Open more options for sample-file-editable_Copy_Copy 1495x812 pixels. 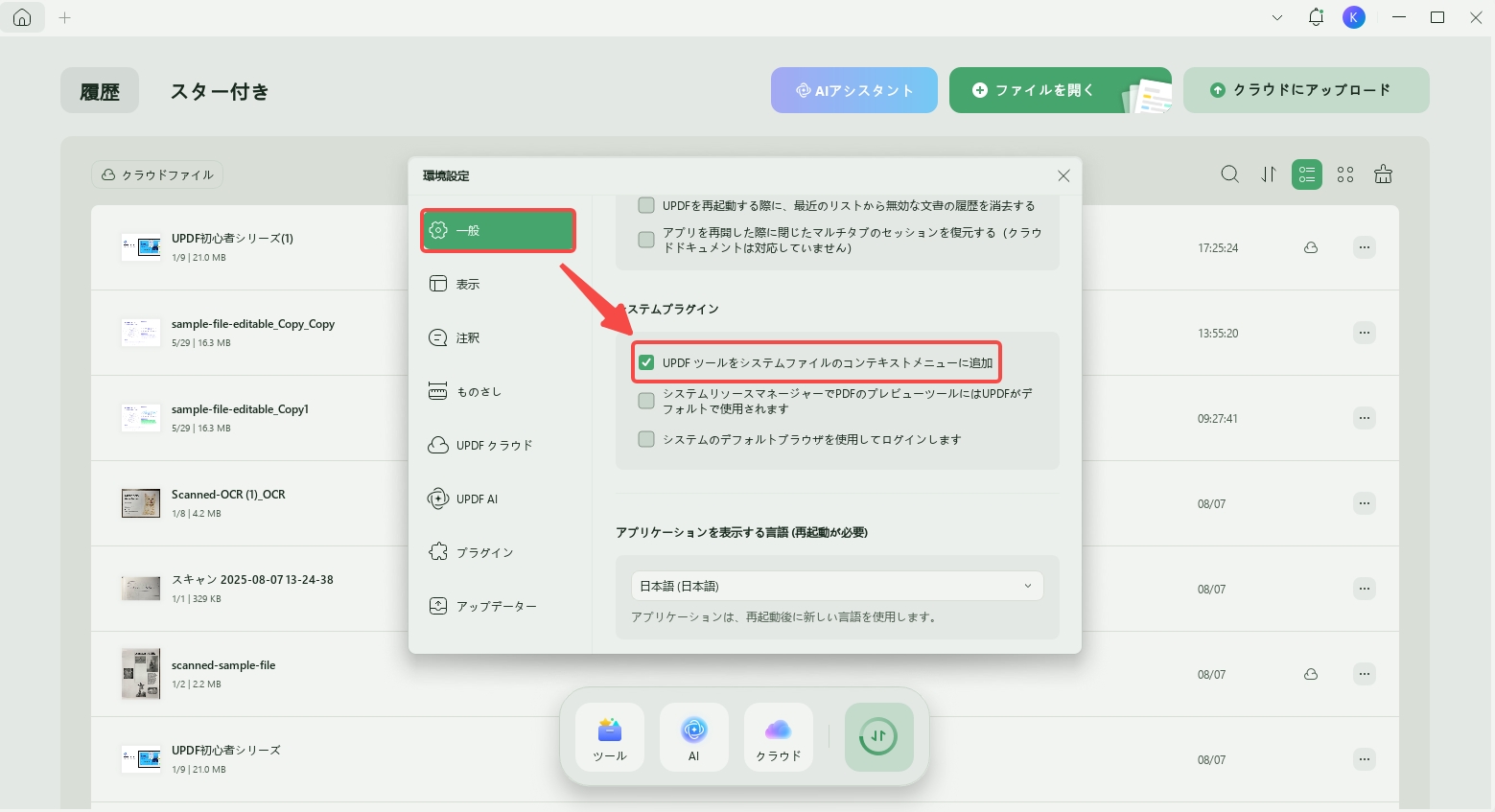tap(1365, 333)
